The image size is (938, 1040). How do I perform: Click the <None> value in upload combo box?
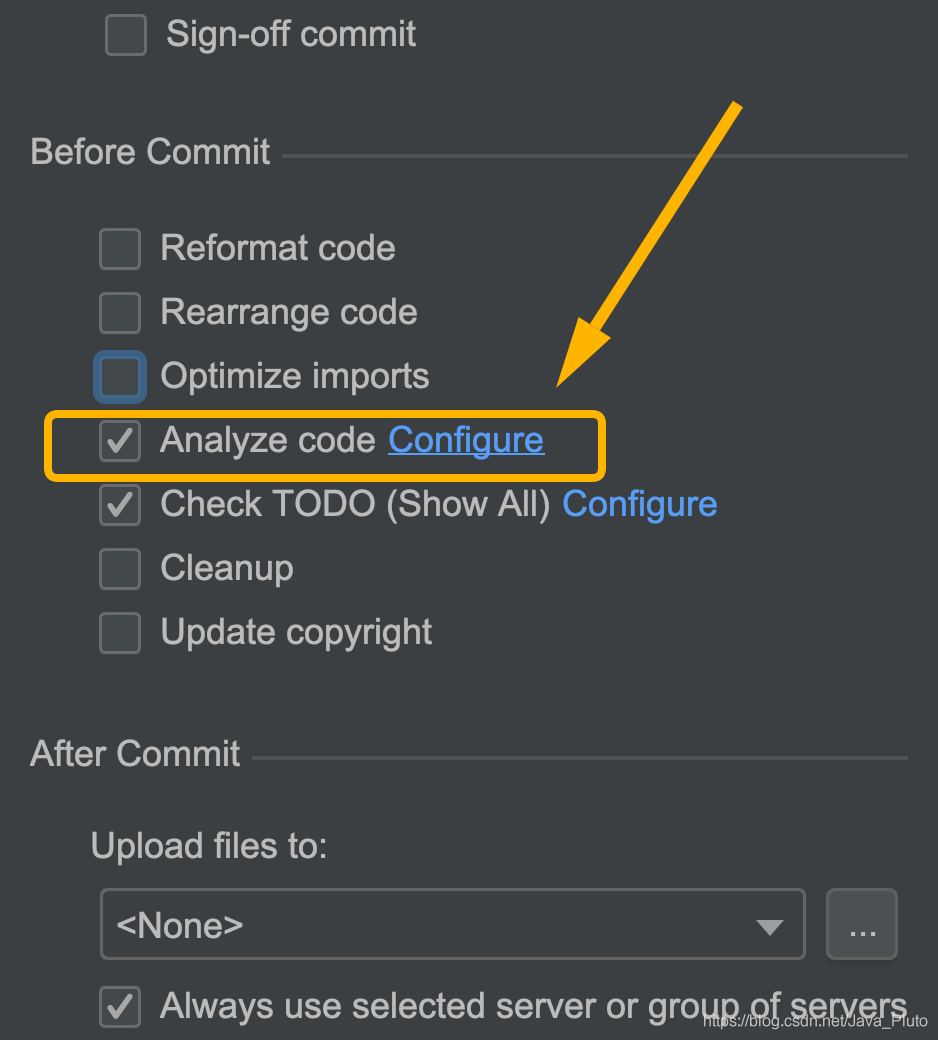tap(180, 925)
